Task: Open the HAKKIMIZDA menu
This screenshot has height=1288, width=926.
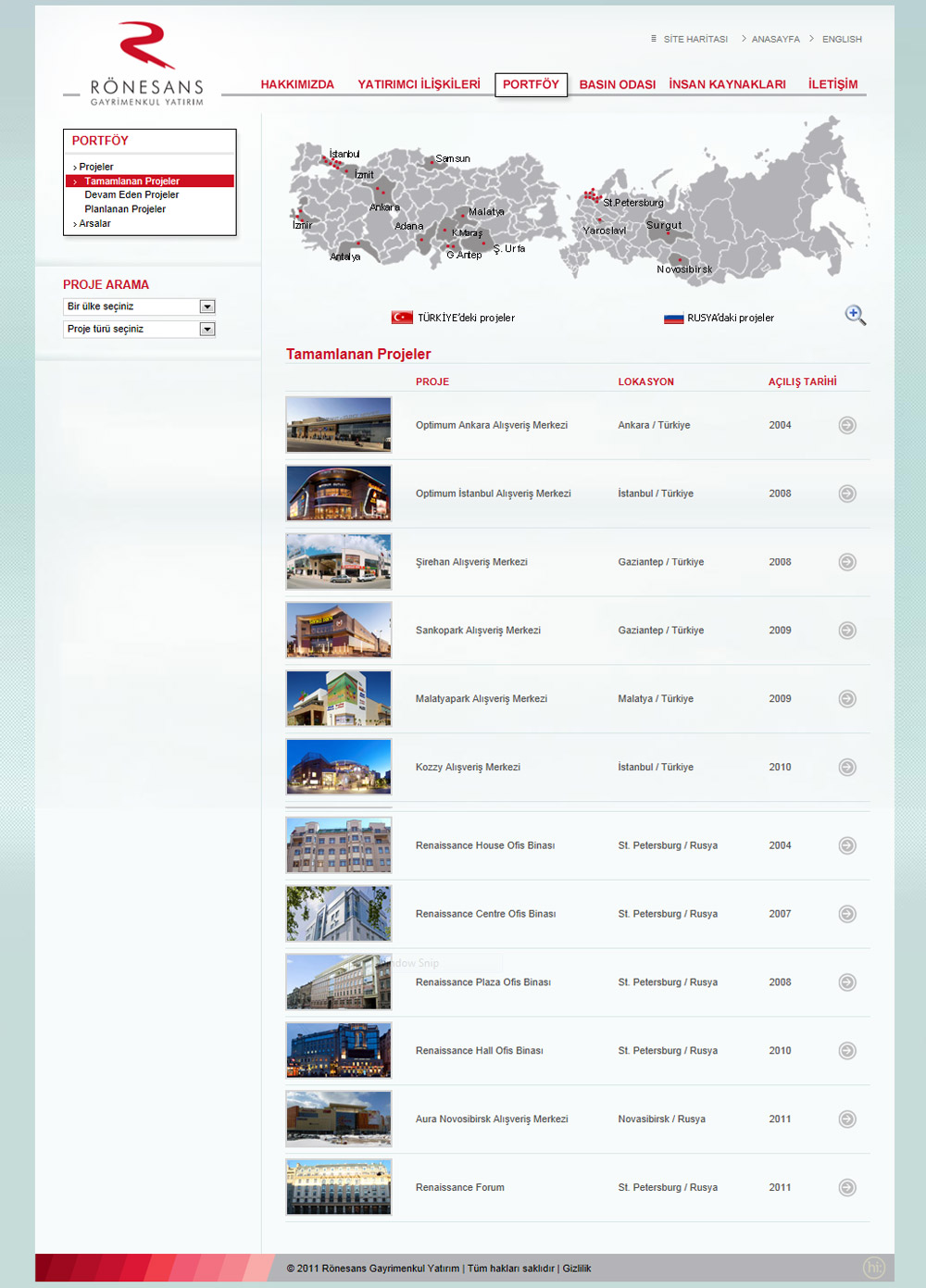Action: [x=297, y=84]
